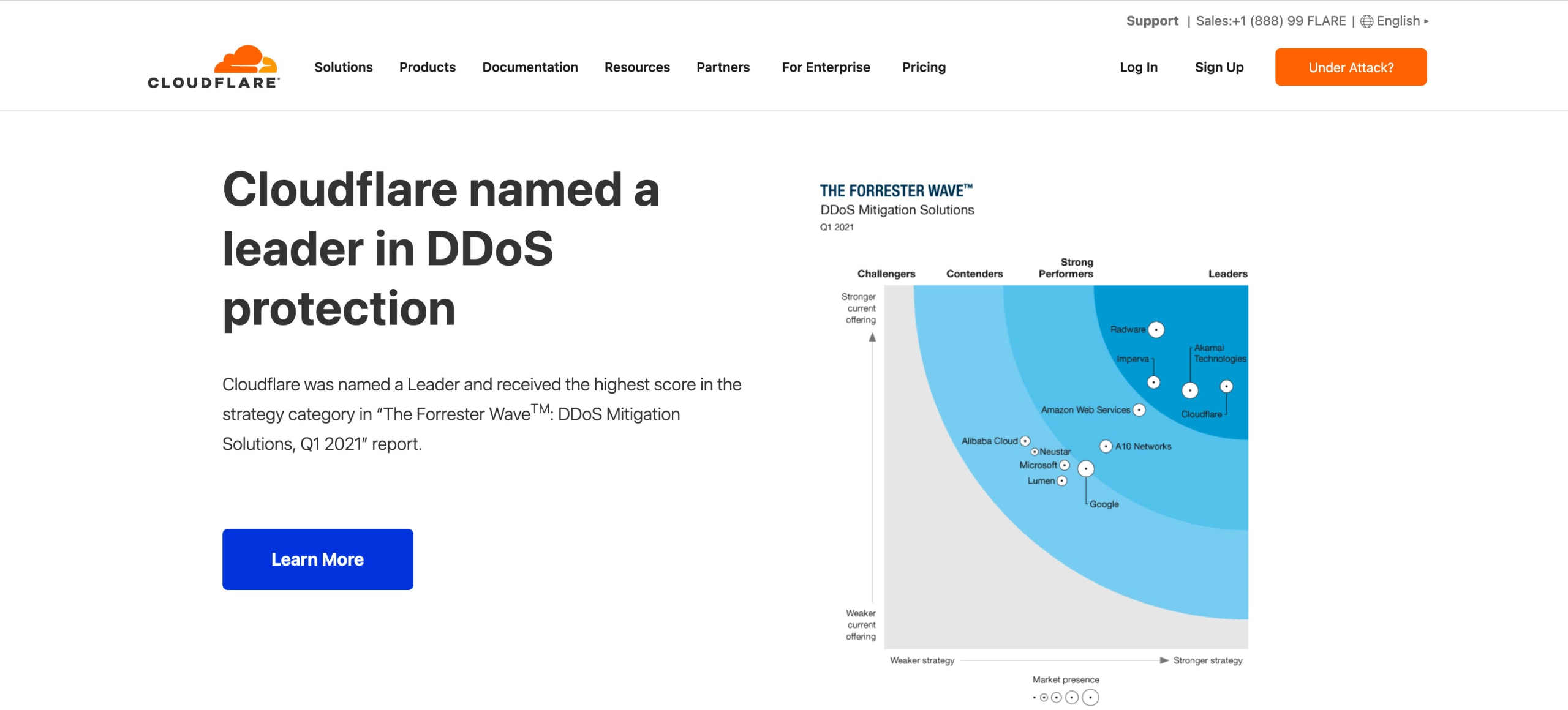The image size is (1568, 710).
Task: Open the Solutions menu
Action: point(343,67)
